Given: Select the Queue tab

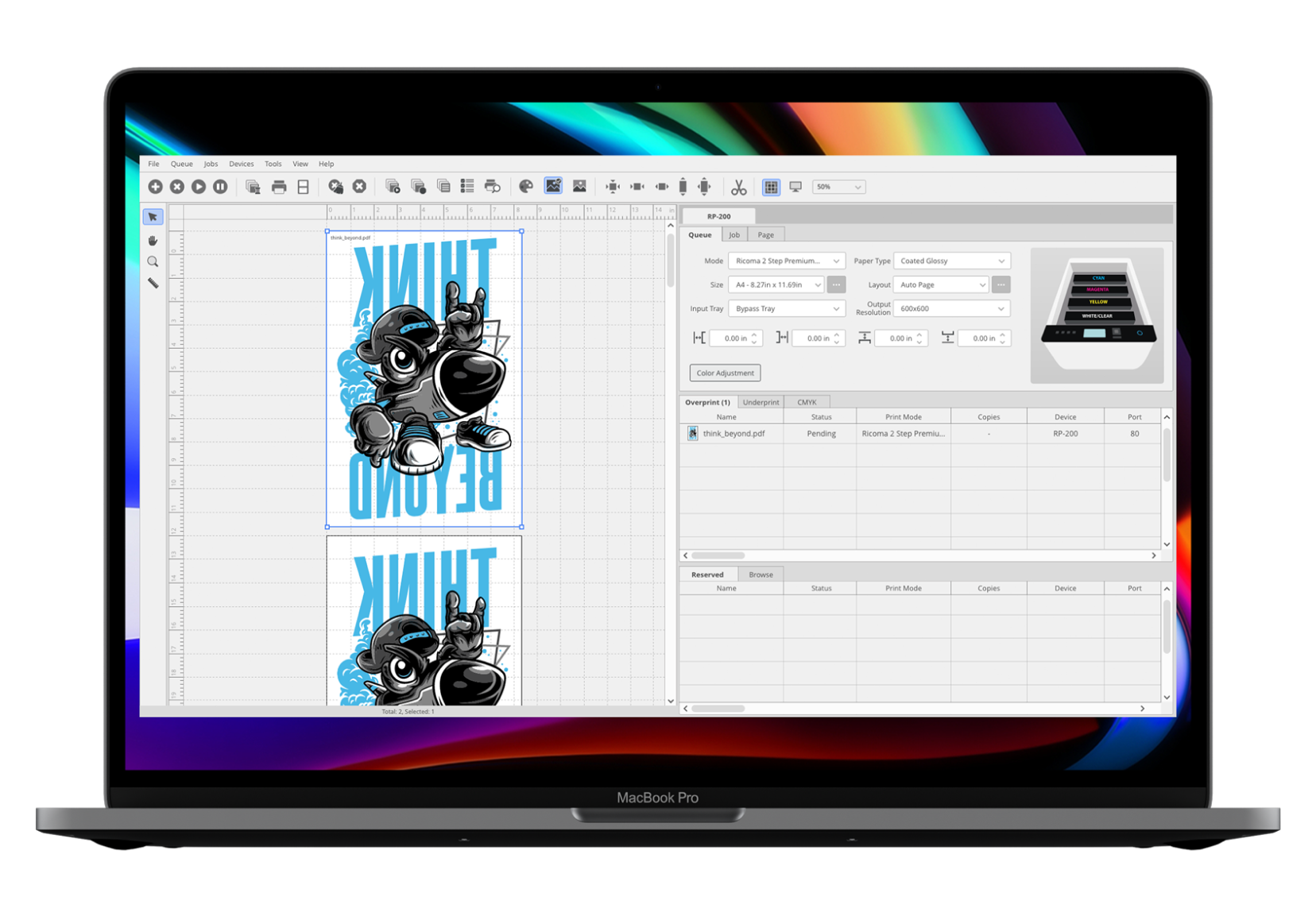Looking at the screenshot, I should [700, 234].
